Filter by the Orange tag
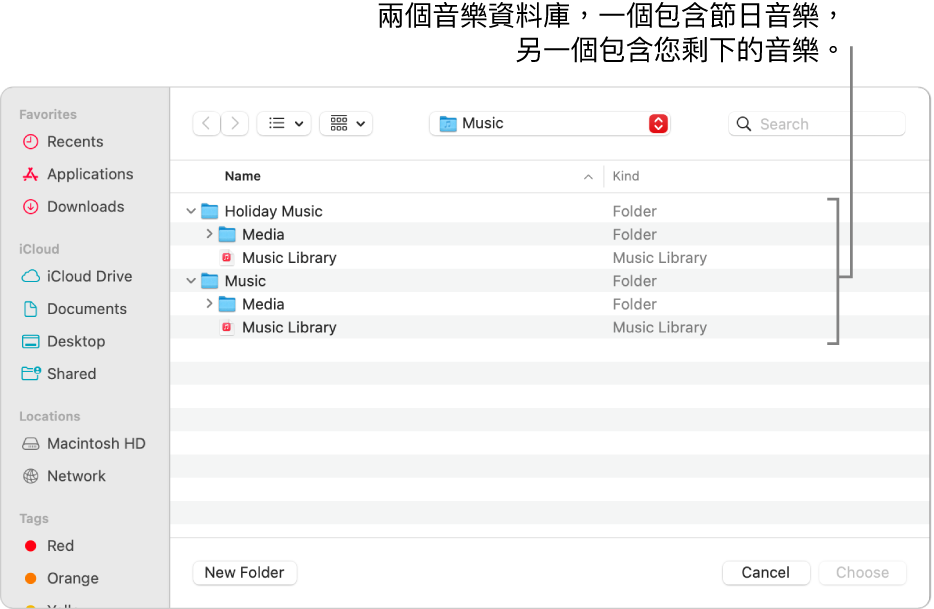Image resolution: width=934 pixels, height=609 pixels. point(61,578)
